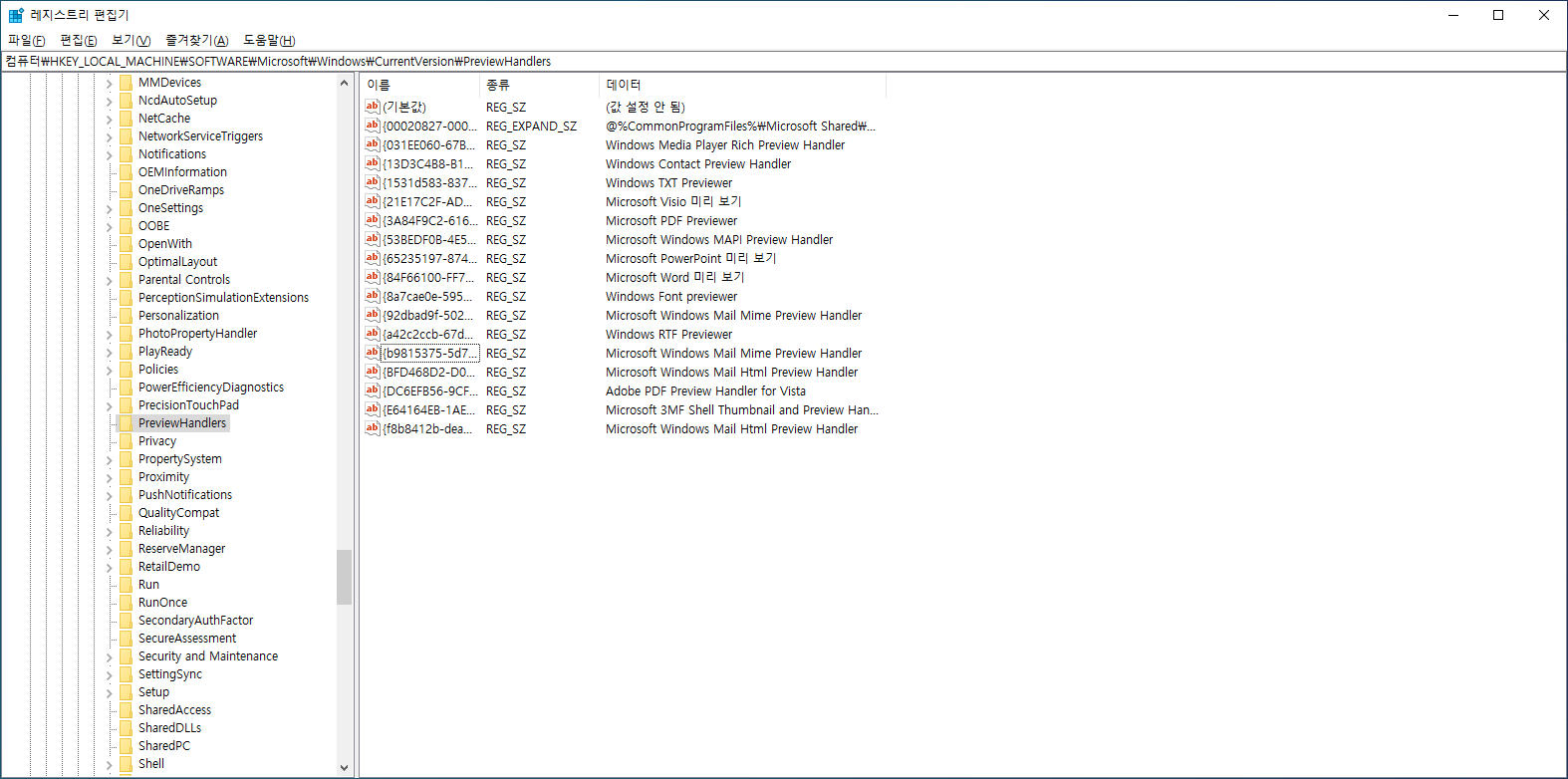
Task: Click the Registry Editor title bar app icon
Action: (16, 15)
